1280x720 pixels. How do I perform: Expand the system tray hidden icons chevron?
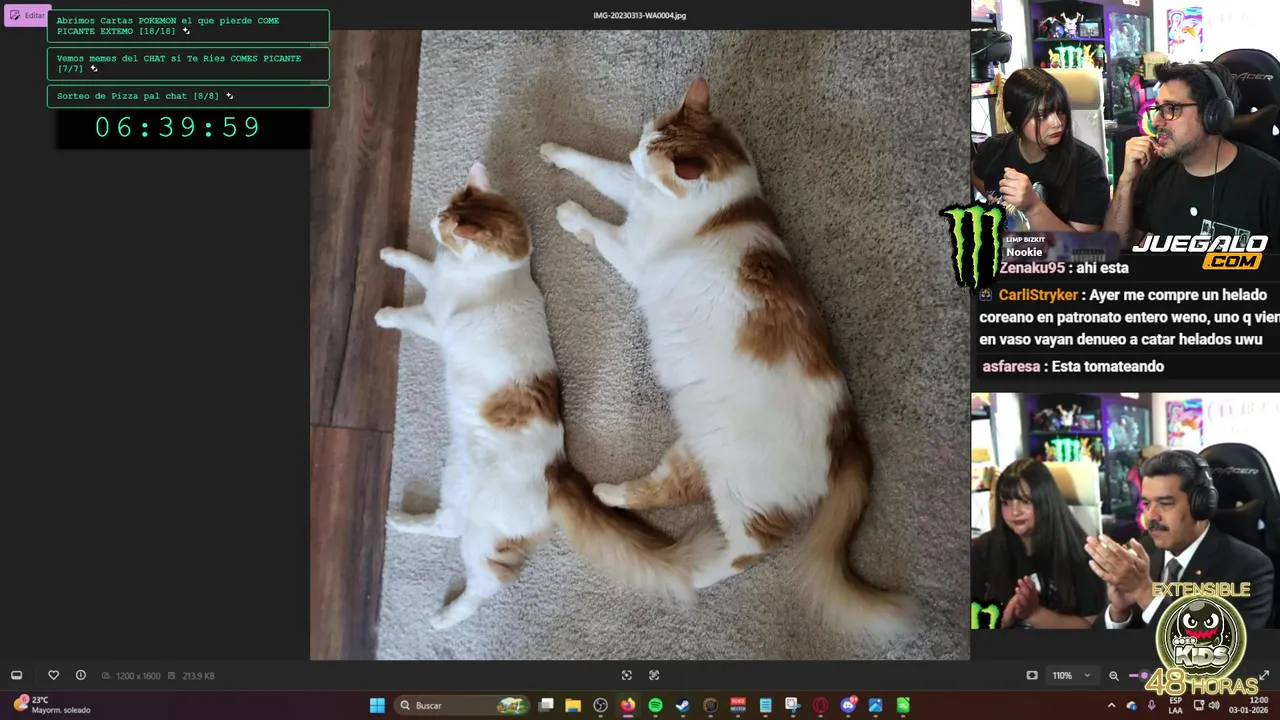tap(1112, 706)
